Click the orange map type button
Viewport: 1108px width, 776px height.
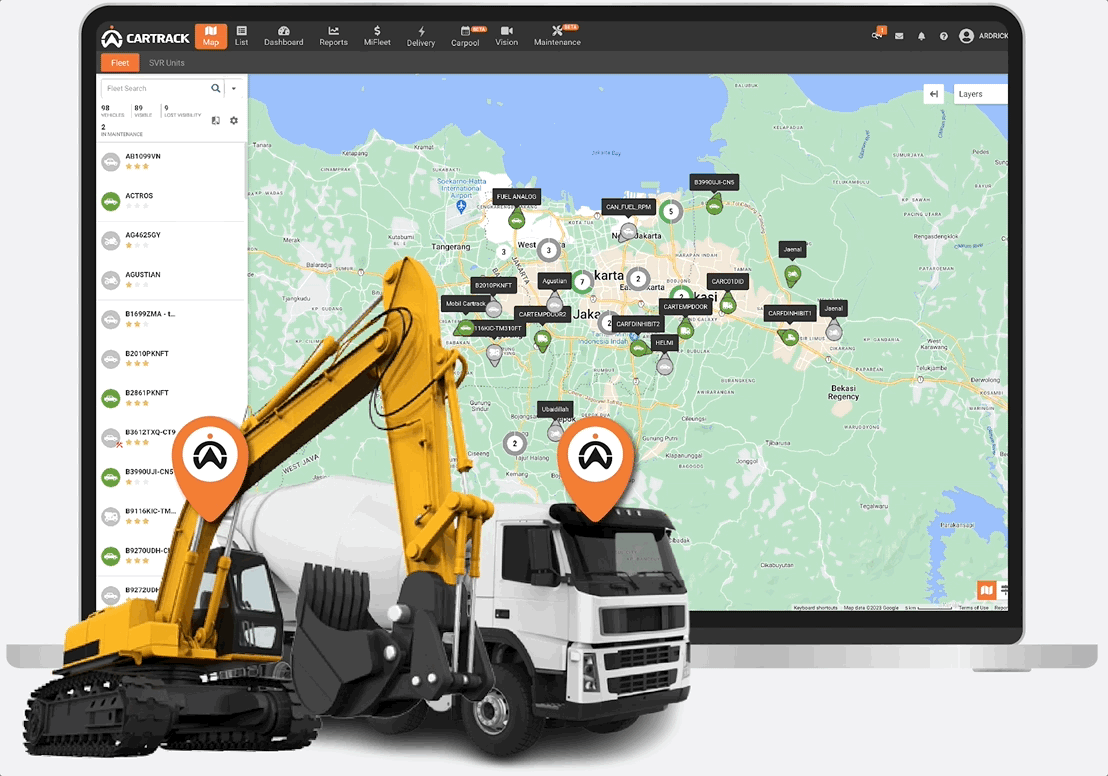tap(986, 589)
